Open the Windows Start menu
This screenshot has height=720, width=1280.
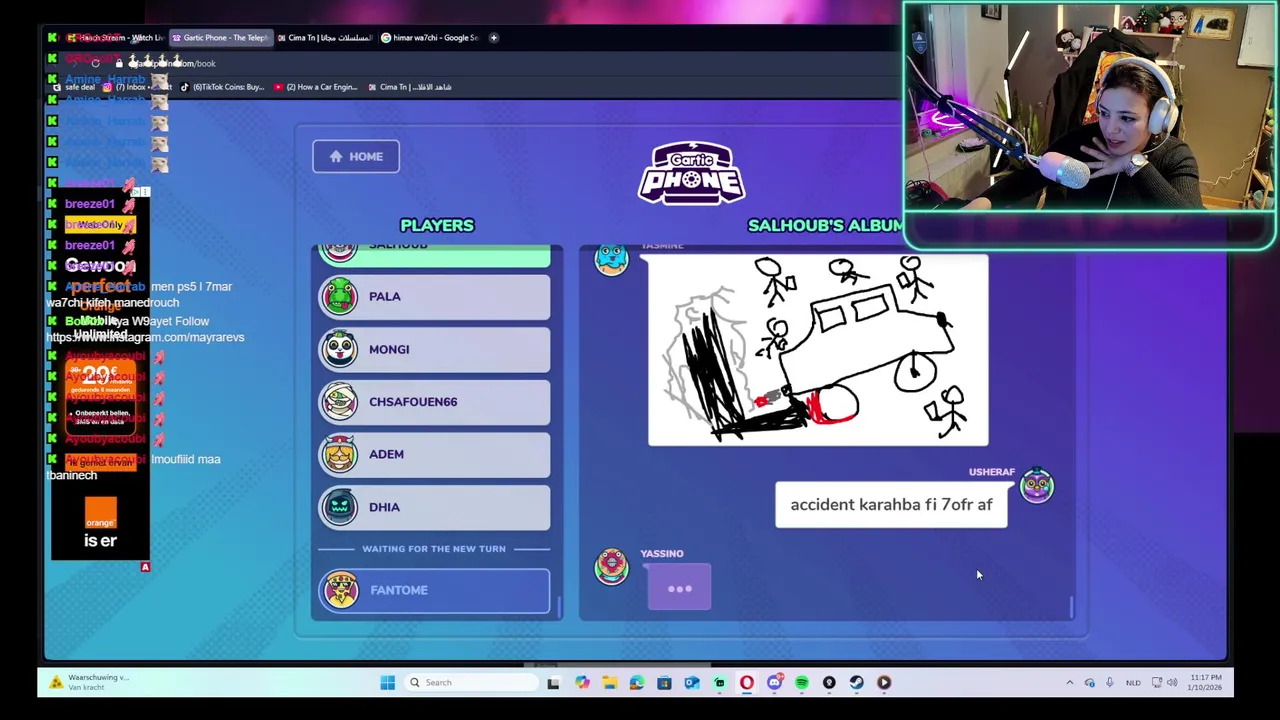point(387,683)
